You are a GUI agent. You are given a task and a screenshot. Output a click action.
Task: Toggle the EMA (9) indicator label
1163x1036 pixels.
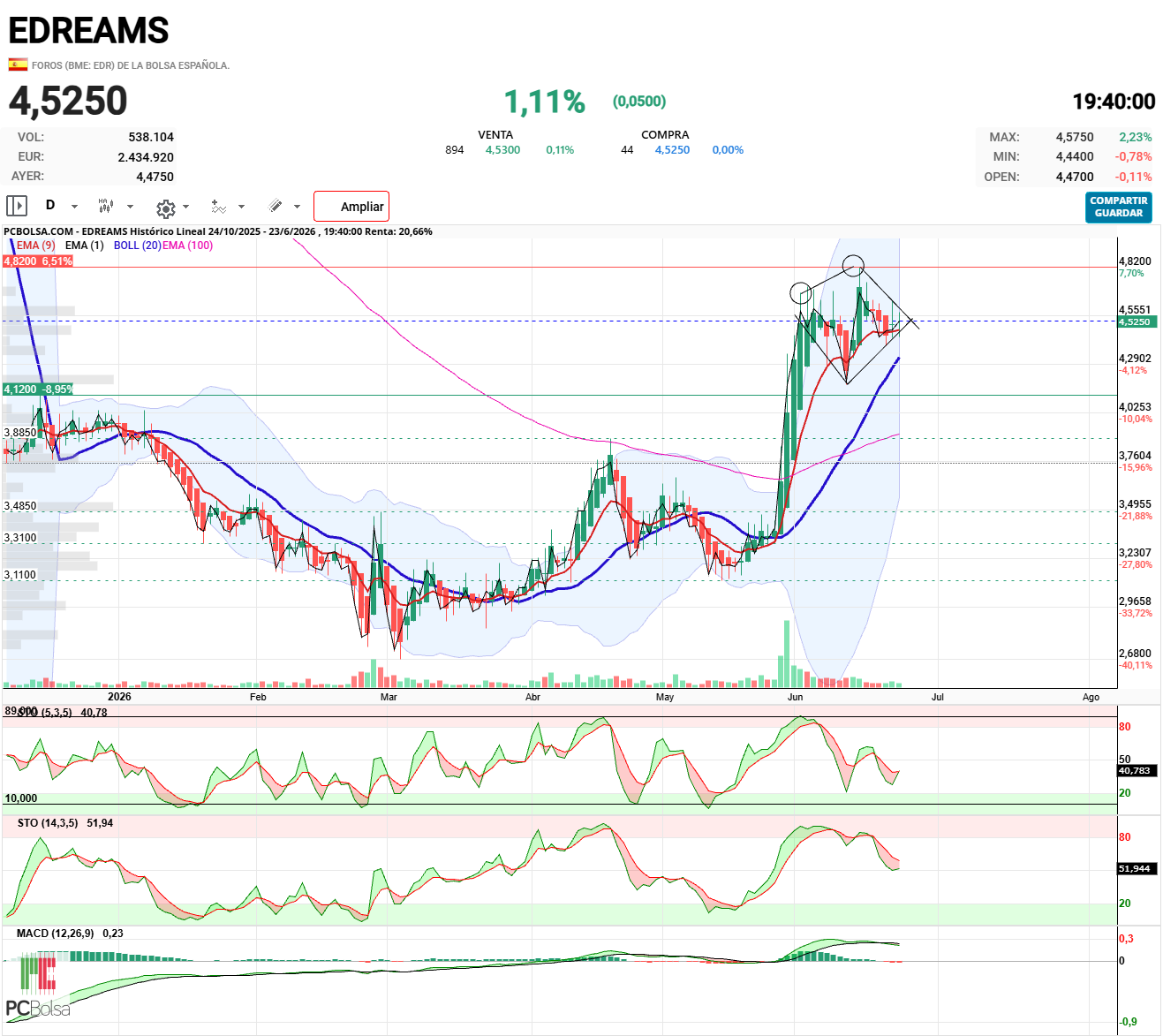(x=36, y=246)
